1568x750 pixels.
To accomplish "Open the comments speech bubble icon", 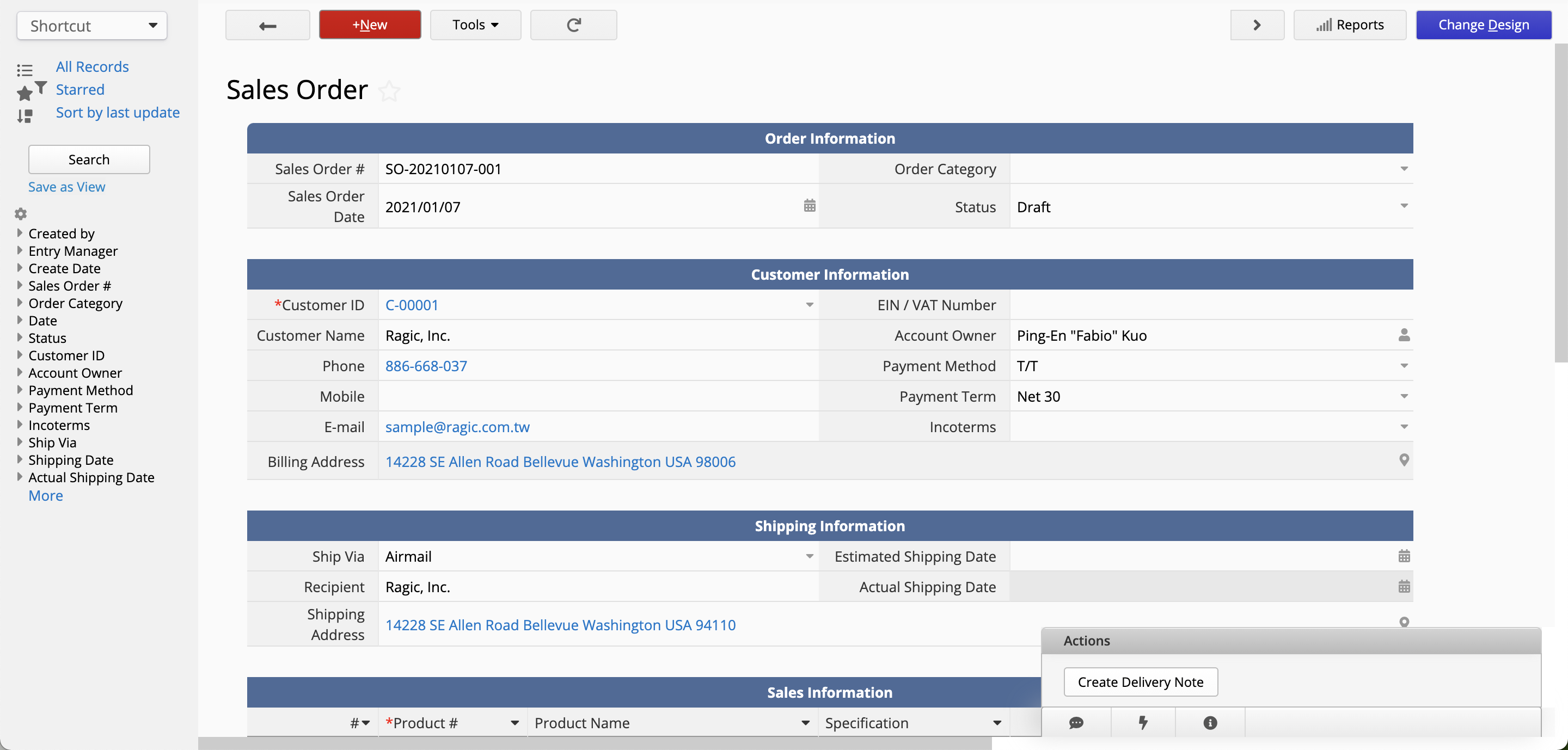I will point(1076,723).
